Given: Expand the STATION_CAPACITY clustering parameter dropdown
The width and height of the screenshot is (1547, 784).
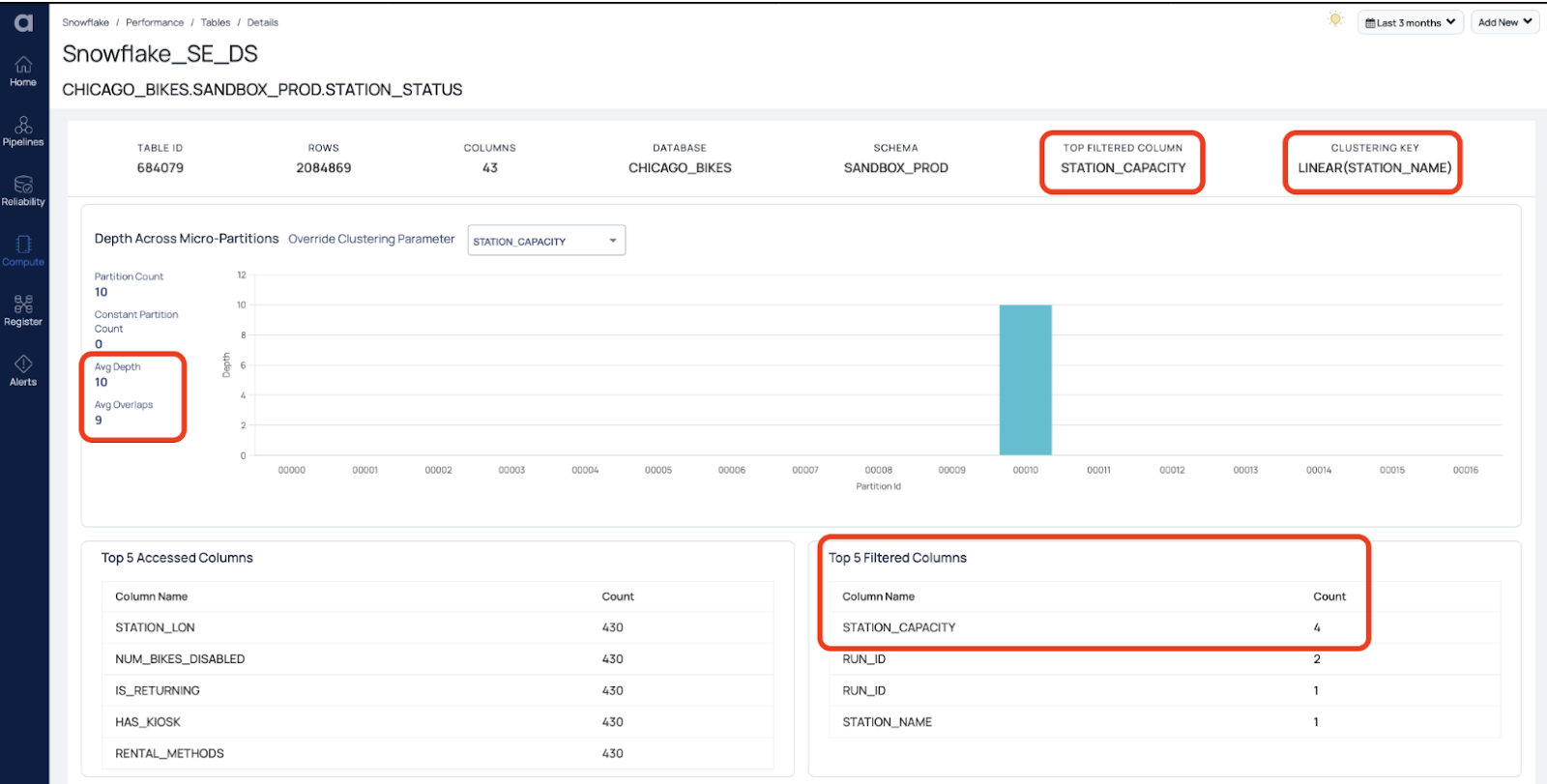Looking at the screenshot, I should pos(546,241).
